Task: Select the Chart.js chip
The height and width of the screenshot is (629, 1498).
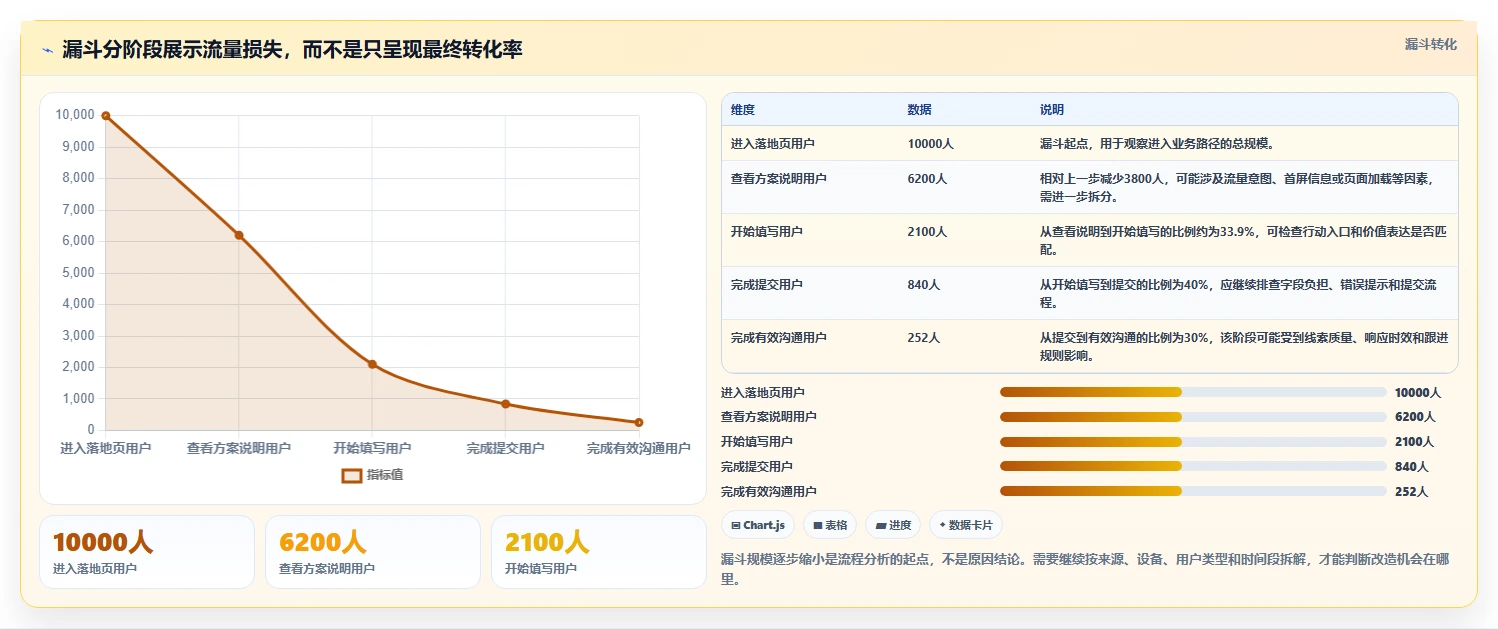Action: (x=757, y=525)
